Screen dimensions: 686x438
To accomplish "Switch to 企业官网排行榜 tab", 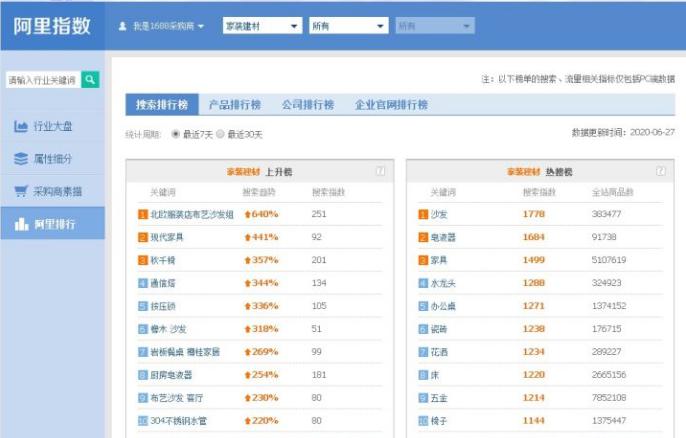I will (x=391, y=105).
